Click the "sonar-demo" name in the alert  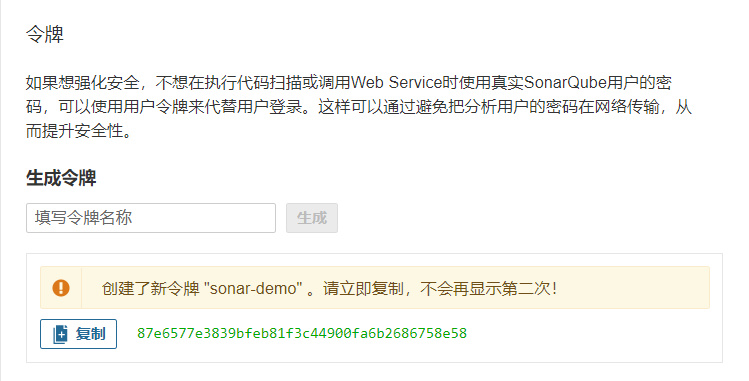point(253,288)
